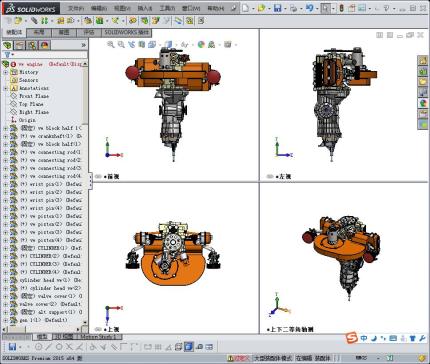Click the New document icon

(x=246, y=8)
